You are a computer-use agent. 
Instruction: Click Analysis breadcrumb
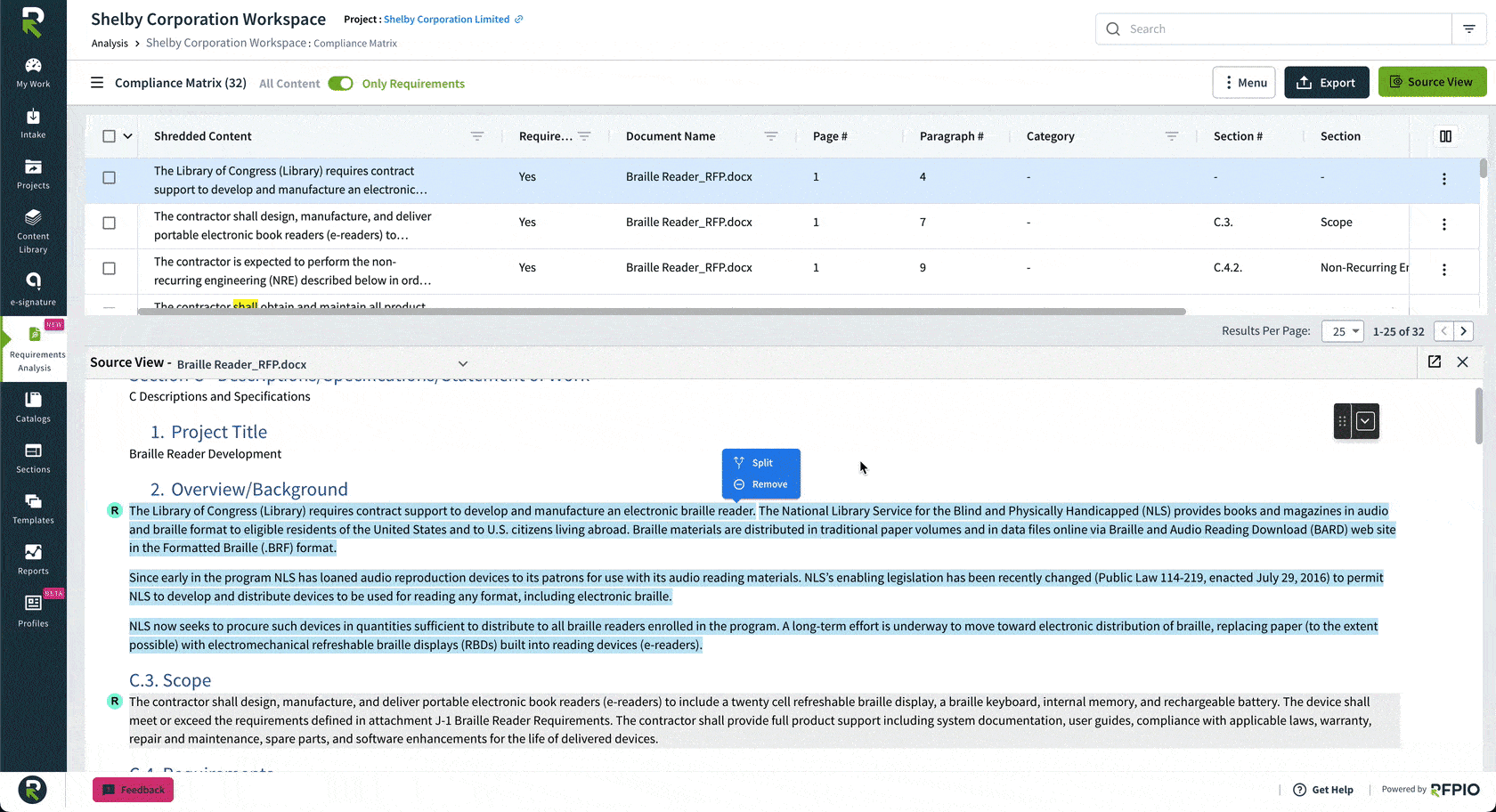(x=110, y=43)
